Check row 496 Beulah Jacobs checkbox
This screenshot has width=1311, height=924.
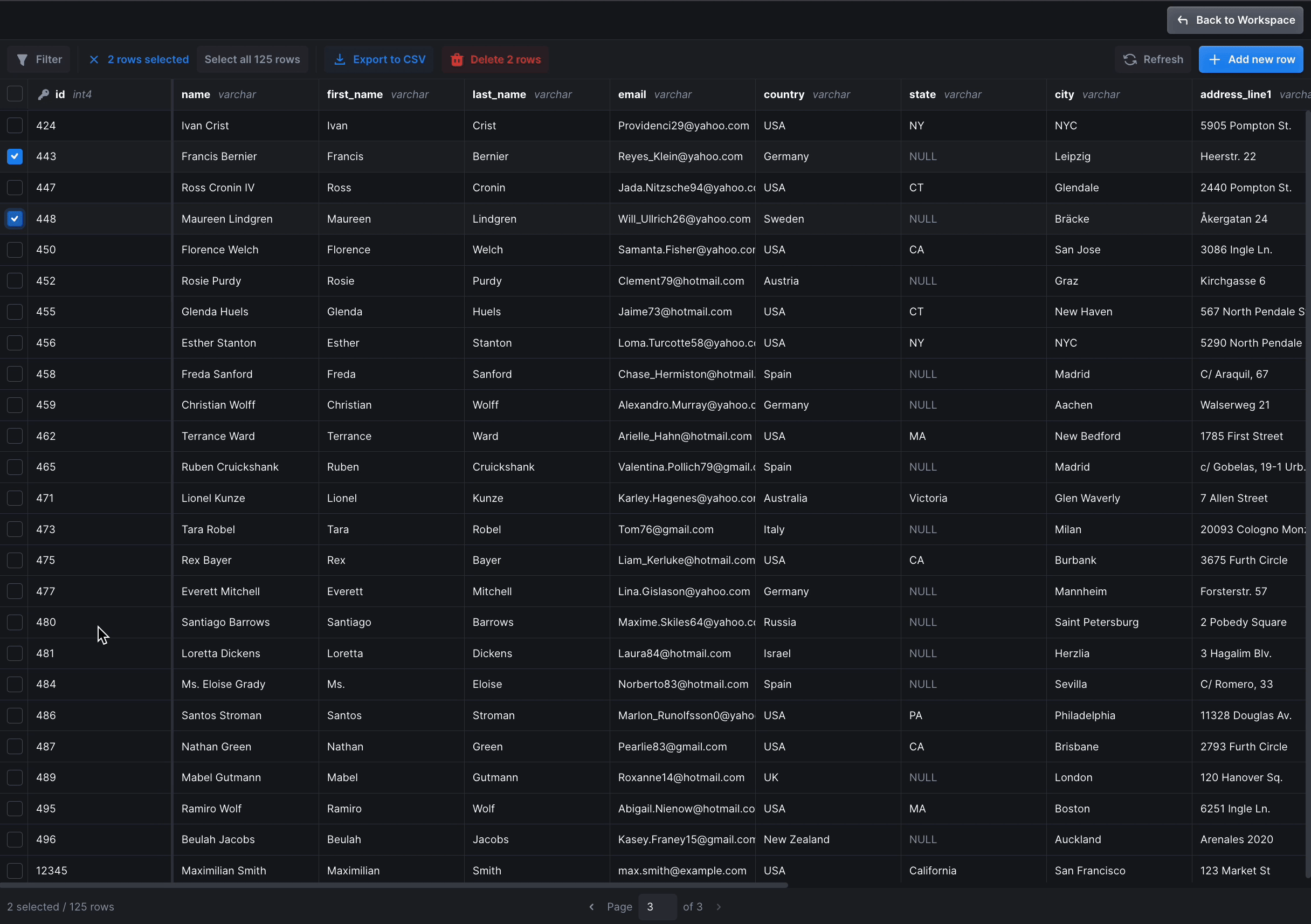pyautogui.click(x=15, y=839)
